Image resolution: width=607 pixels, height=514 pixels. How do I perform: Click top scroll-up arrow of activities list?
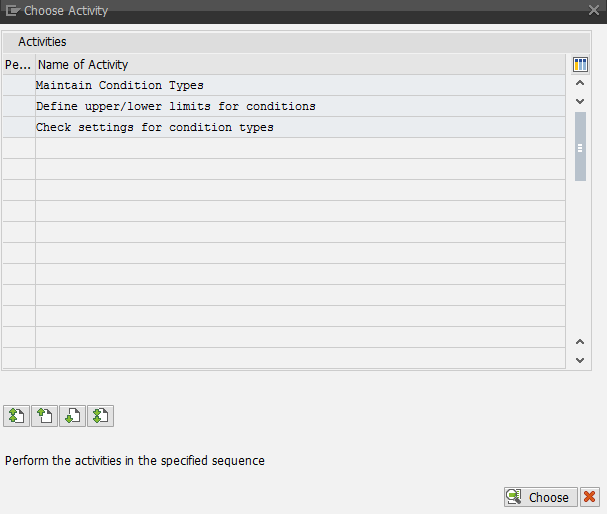pyautogui.click(x=580, y=83)
